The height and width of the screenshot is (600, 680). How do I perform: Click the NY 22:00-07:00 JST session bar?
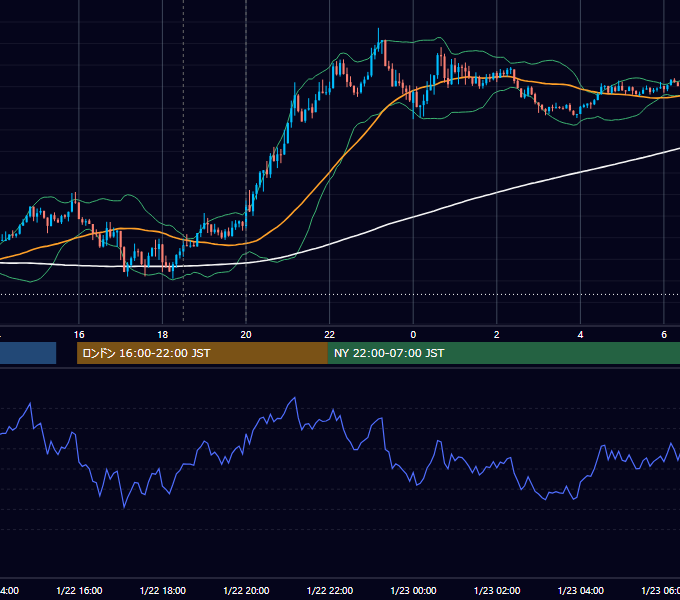point(503,353)
